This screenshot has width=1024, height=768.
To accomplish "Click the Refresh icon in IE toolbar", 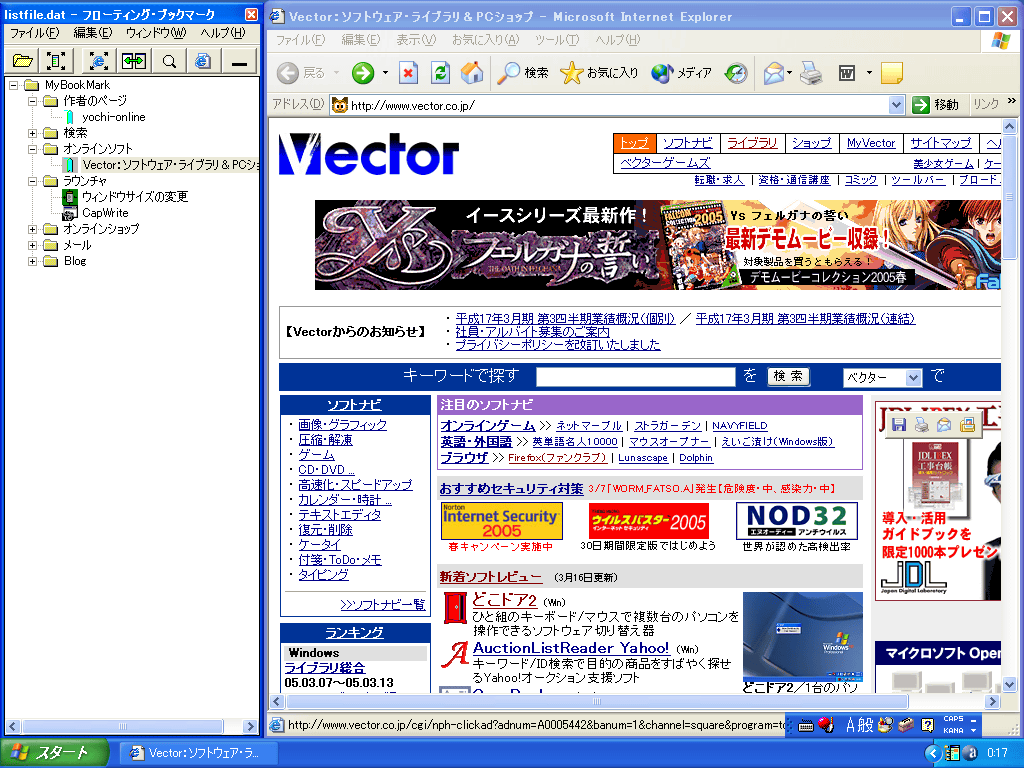I will pos(441,72).
